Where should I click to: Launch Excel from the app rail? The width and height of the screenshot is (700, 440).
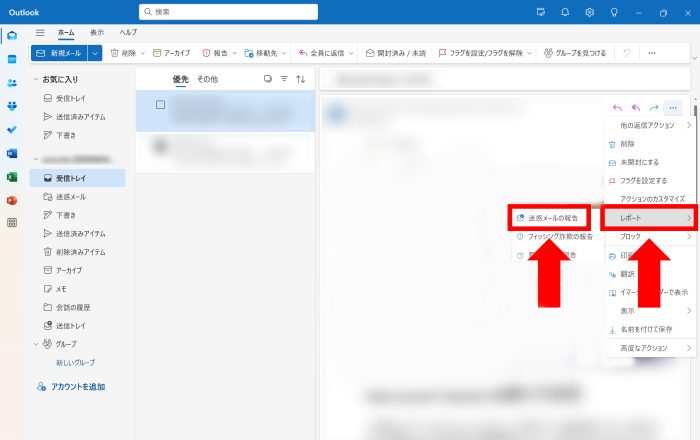pyautogui.click(x=12, y=176)
